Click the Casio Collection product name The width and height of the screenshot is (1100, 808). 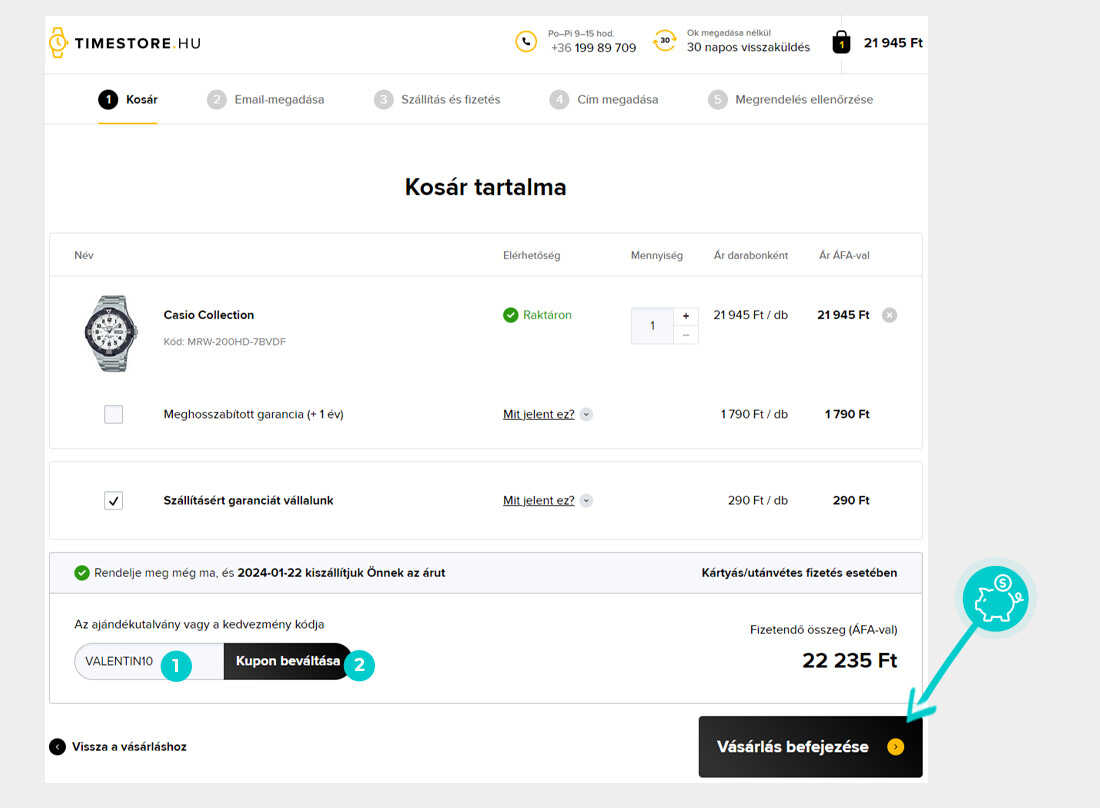click(209, 315)
